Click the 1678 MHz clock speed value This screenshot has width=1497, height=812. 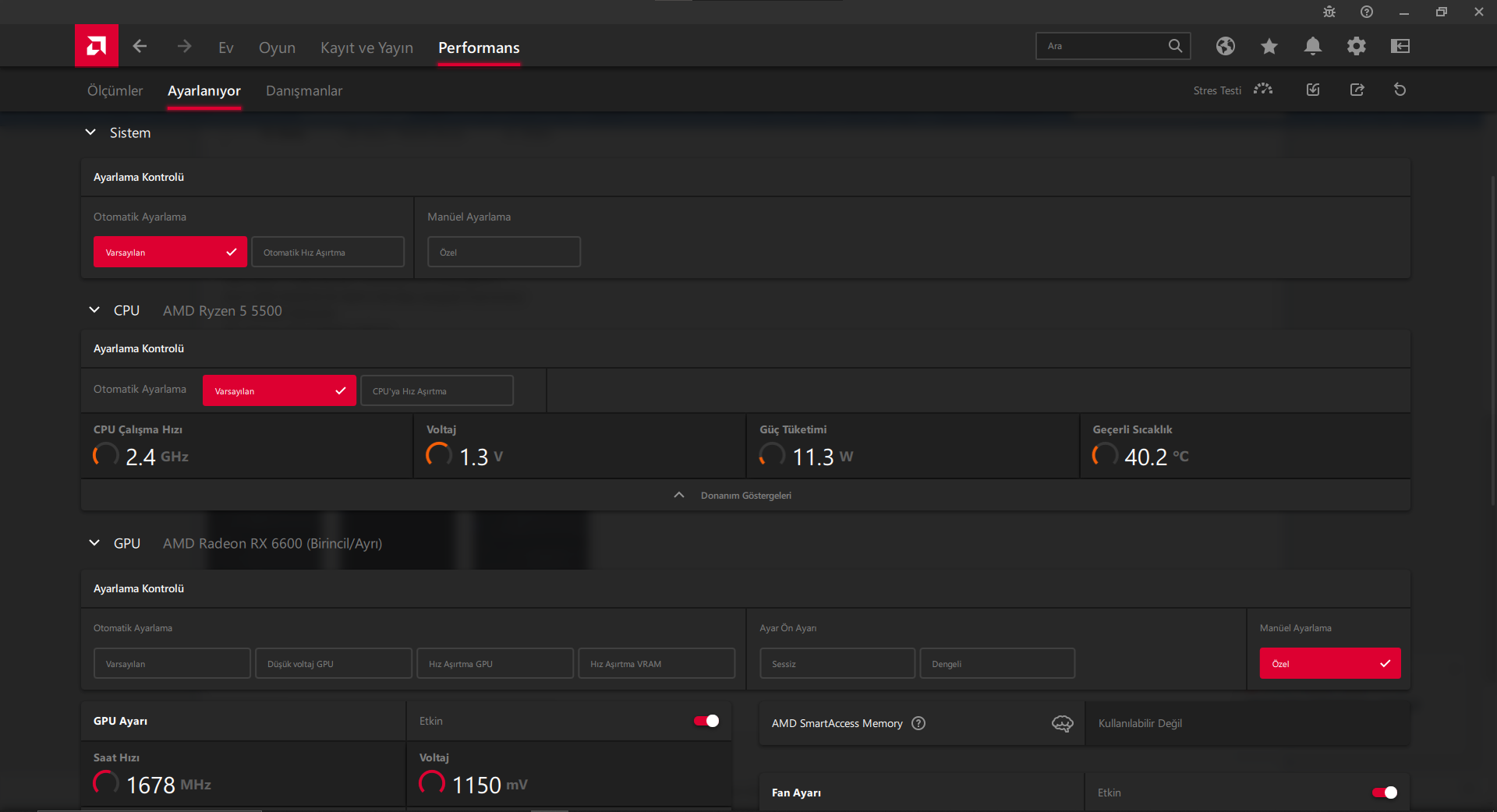tap(168, 785)
